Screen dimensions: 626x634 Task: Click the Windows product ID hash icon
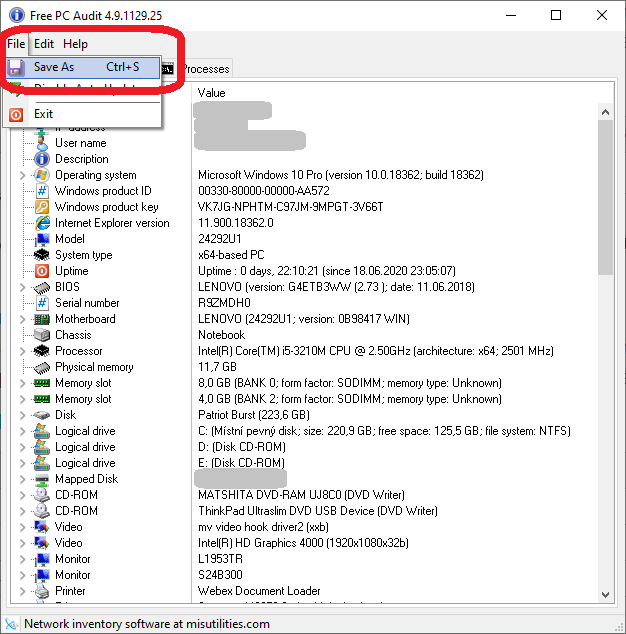point(42,191)
